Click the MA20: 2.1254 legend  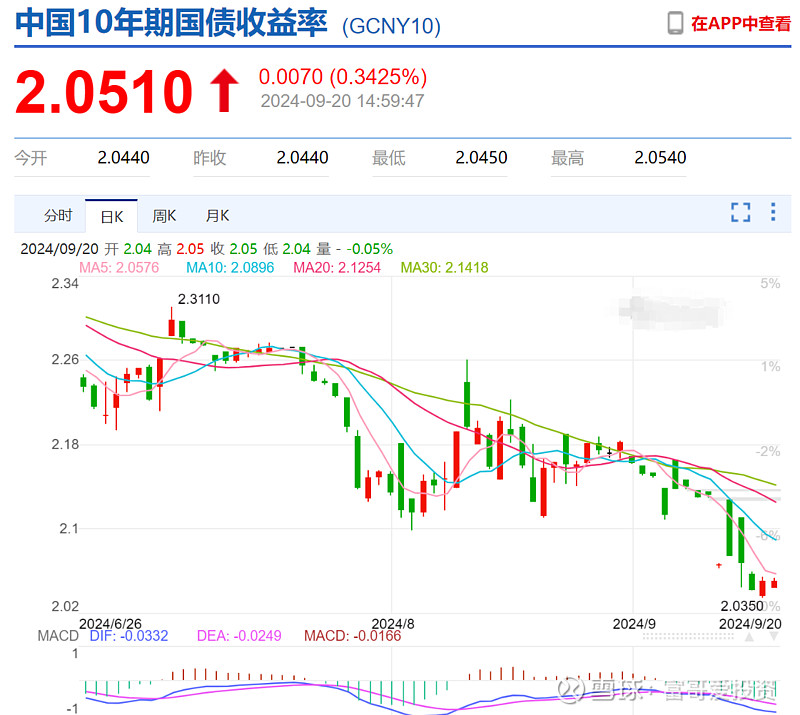pyautogui.click(x=337, y=267)
